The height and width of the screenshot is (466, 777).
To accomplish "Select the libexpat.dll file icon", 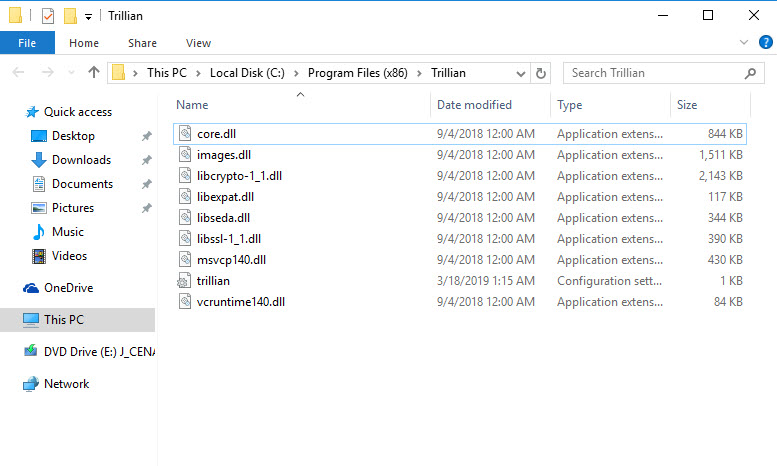I will coord(185,197).
